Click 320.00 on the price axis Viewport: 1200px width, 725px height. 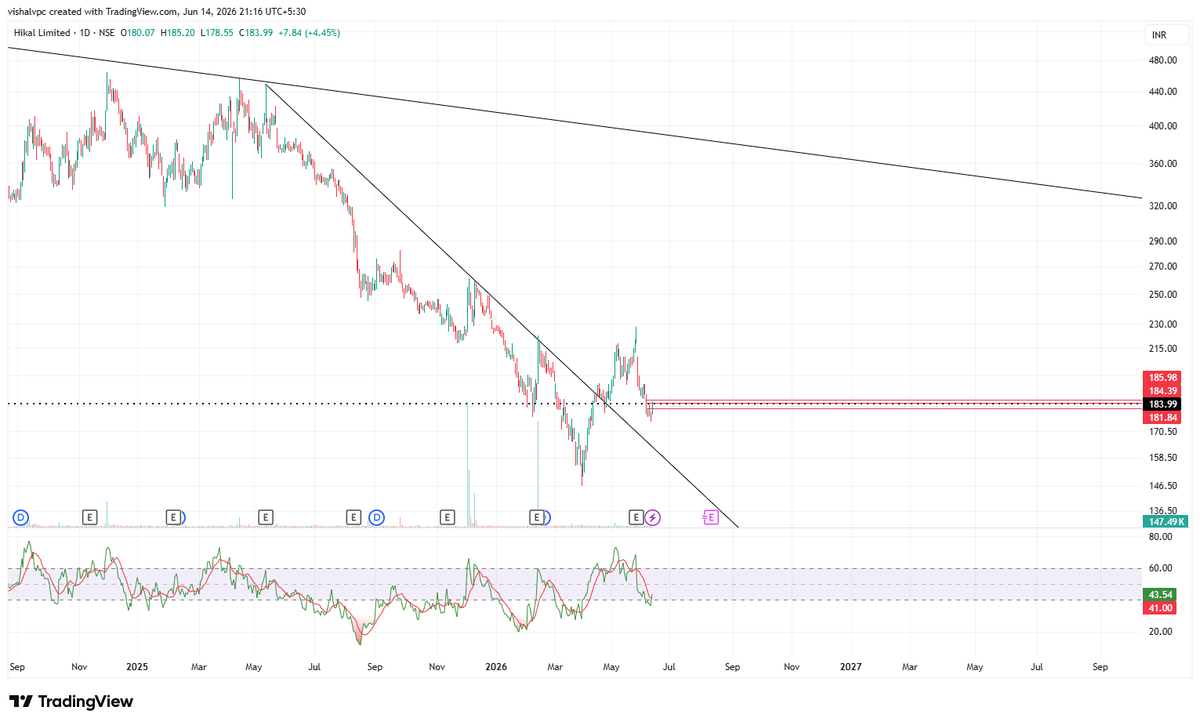pyautogui.click(x=1161, y=206)
